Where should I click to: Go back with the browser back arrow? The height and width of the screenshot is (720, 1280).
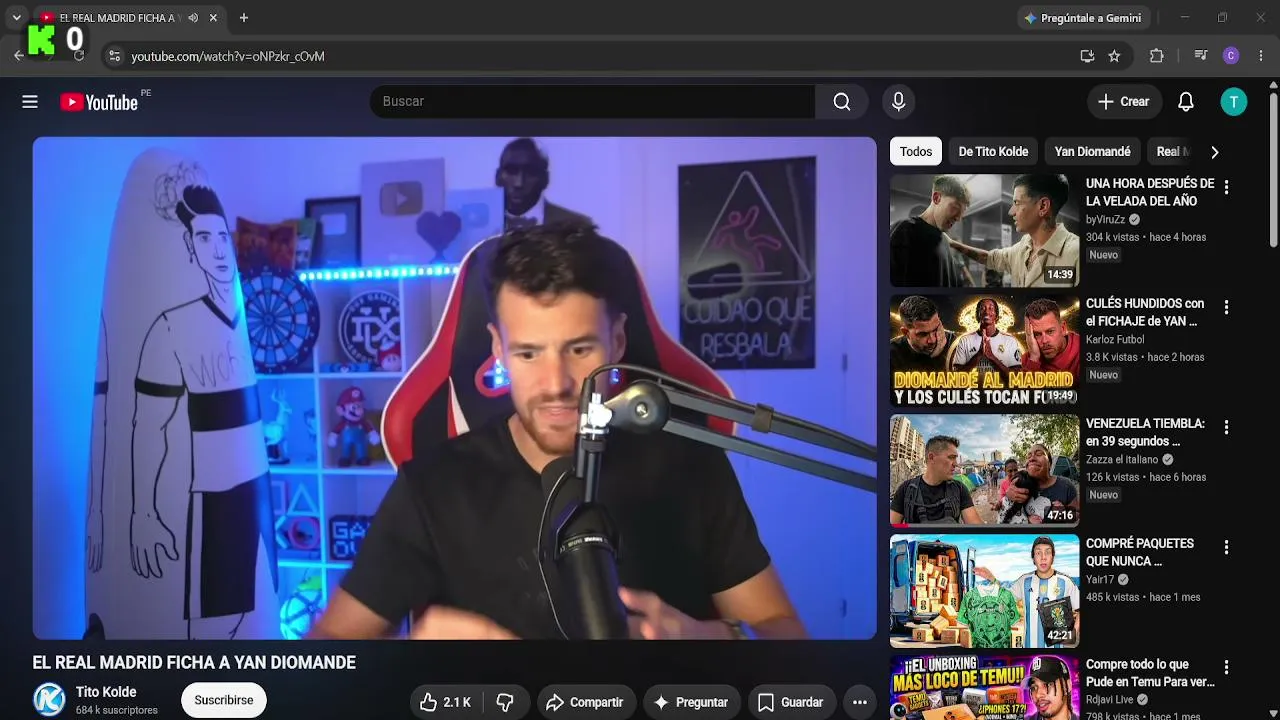coord(19,56)
